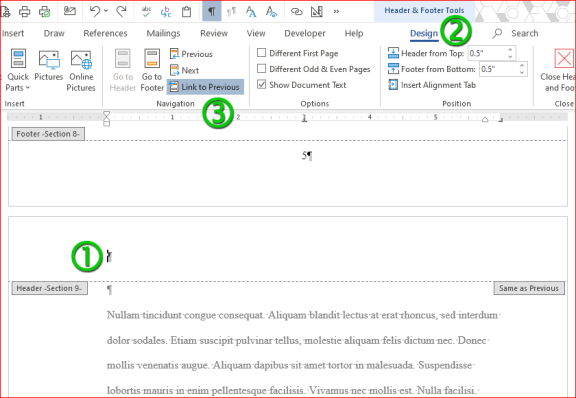This screenshot has width=576, height=398.
Task: Open the View tab
Action: point(256,33)
